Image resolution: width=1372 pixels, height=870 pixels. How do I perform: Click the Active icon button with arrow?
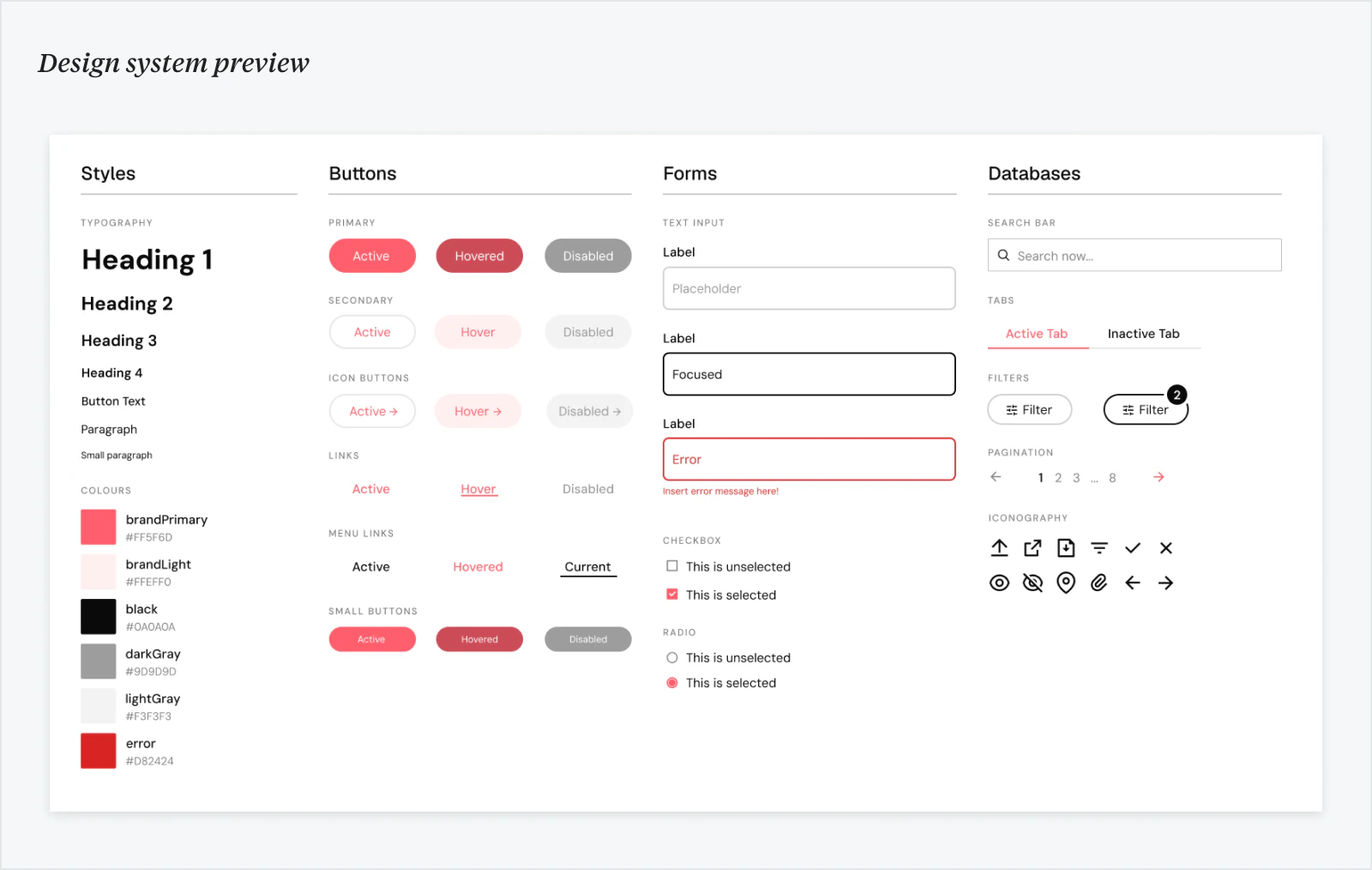tap(372, 411)
